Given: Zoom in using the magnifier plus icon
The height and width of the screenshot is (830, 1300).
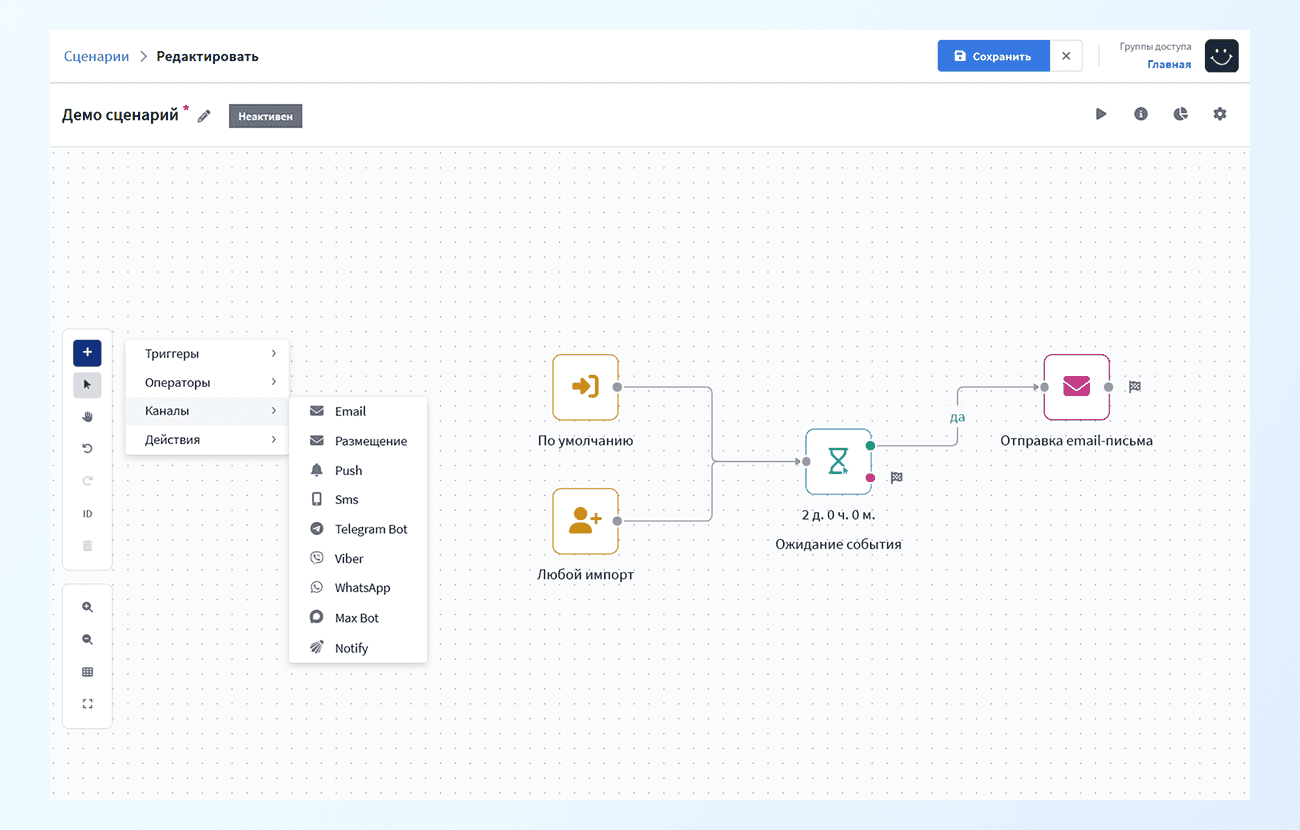Looking at the screenshot, I should pos(87,607).
